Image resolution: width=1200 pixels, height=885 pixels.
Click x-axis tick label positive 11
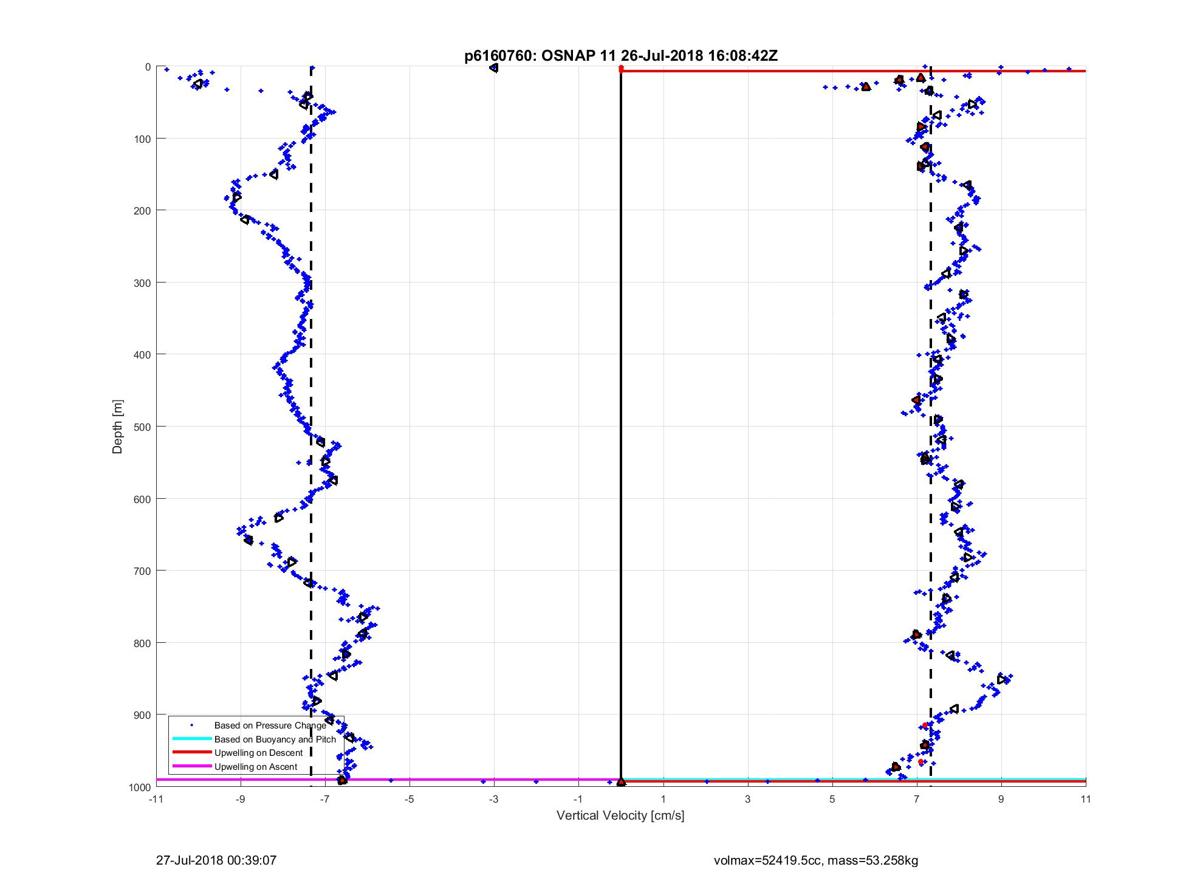1086,799
